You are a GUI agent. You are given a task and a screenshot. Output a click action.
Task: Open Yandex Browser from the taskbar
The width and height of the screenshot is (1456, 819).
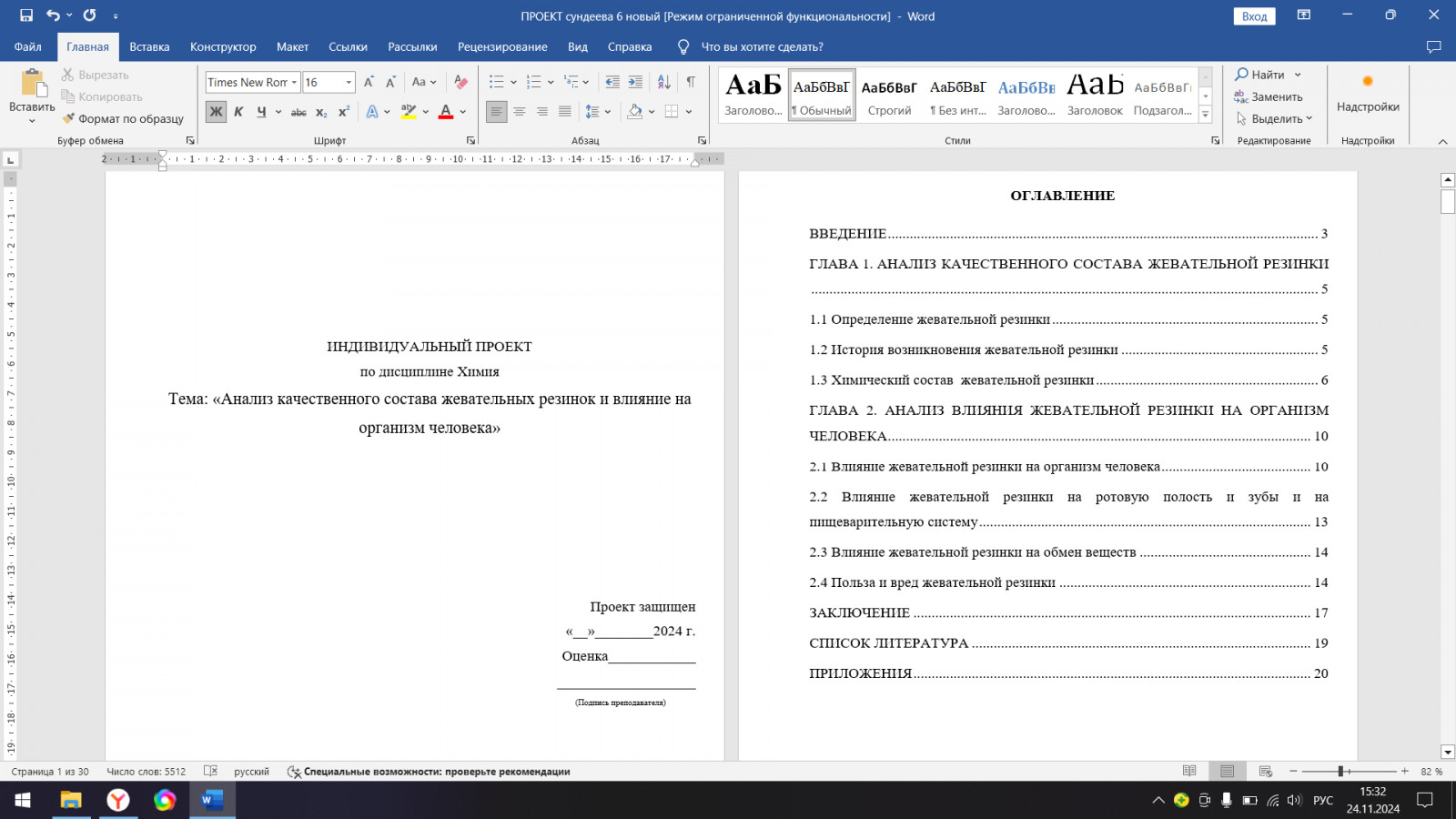[118, 800]
